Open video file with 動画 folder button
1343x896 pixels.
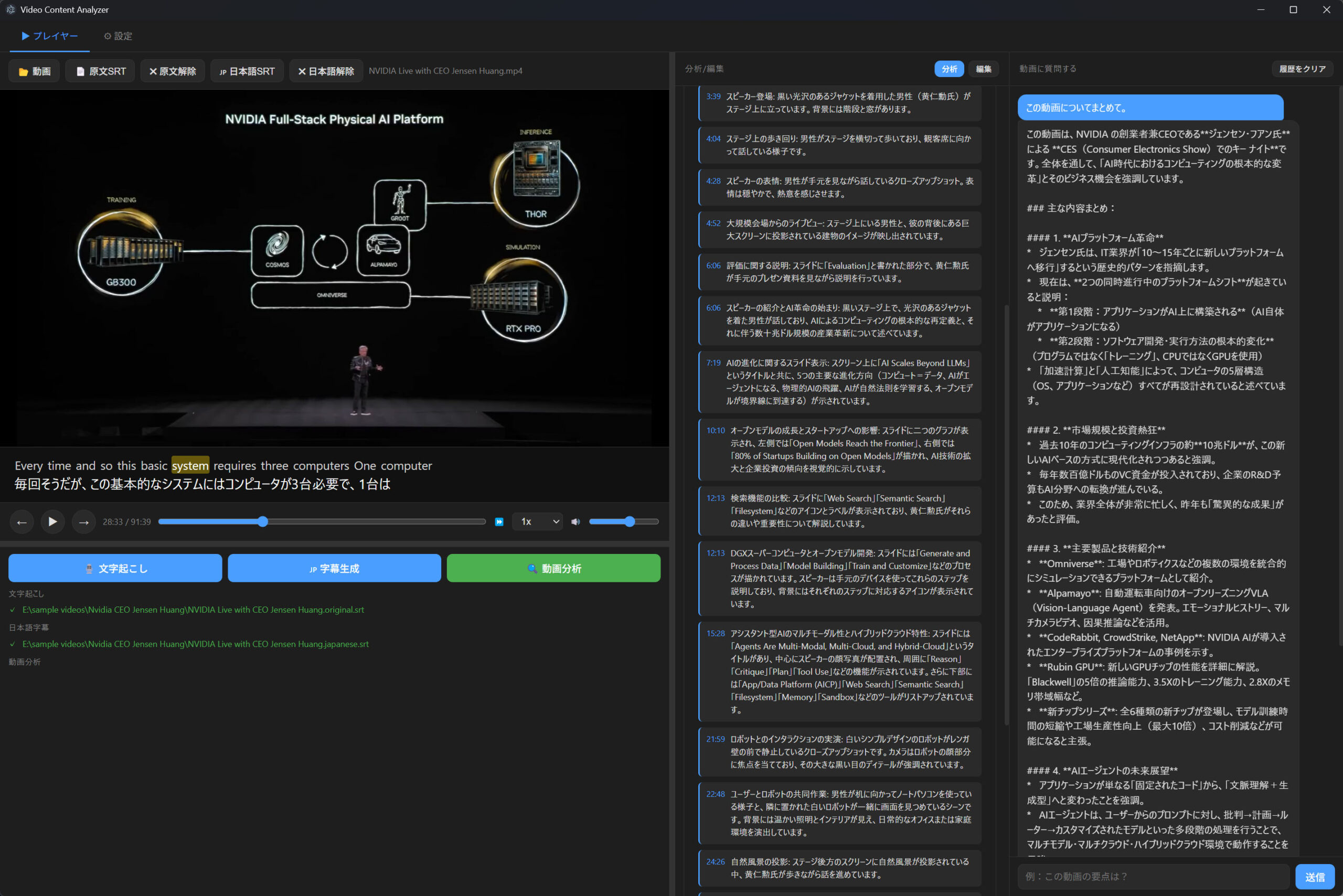coord(34,71)
